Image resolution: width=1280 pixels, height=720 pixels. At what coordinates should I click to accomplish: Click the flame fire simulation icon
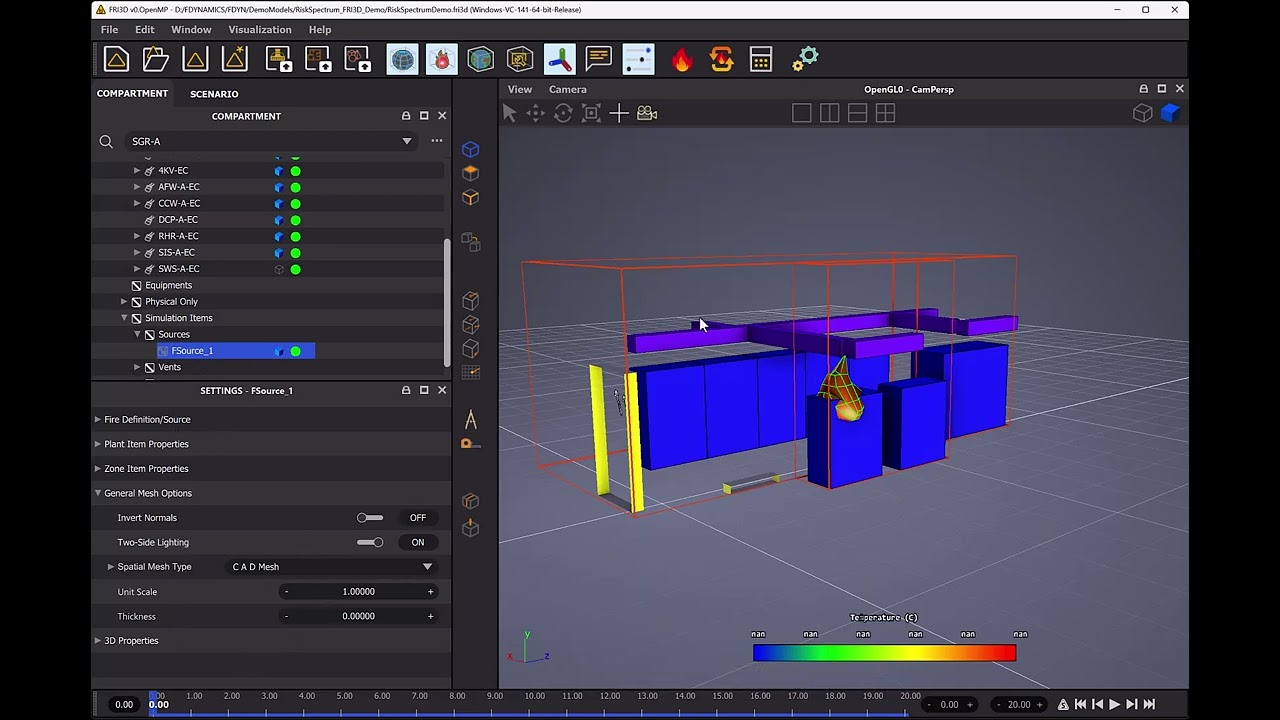pyautogui.click(x=682, y=60)
